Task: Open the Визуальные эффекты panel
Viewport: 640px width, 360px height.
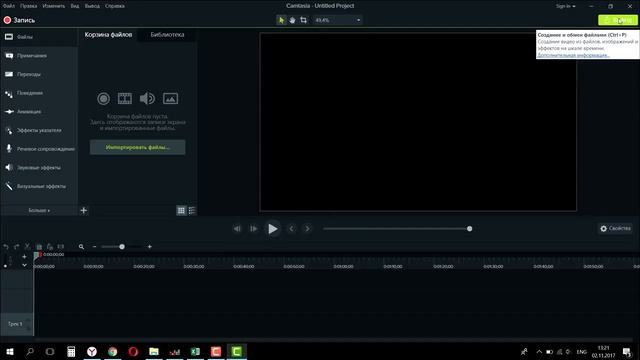Action: click(x=39, y=186)
